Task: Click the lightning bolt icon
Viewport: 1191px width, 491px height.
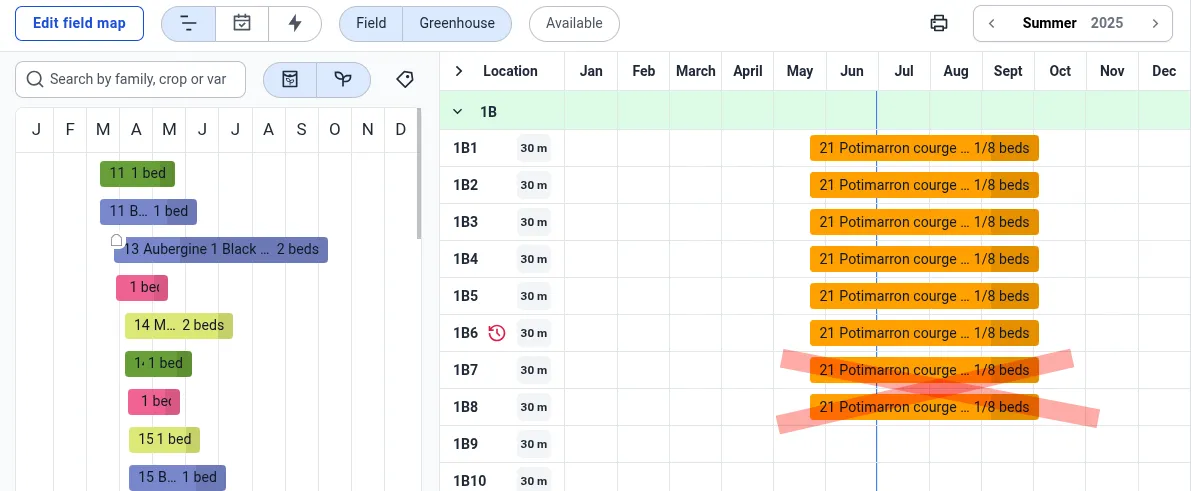Action: pyautogui.click(x=294, y=24)
